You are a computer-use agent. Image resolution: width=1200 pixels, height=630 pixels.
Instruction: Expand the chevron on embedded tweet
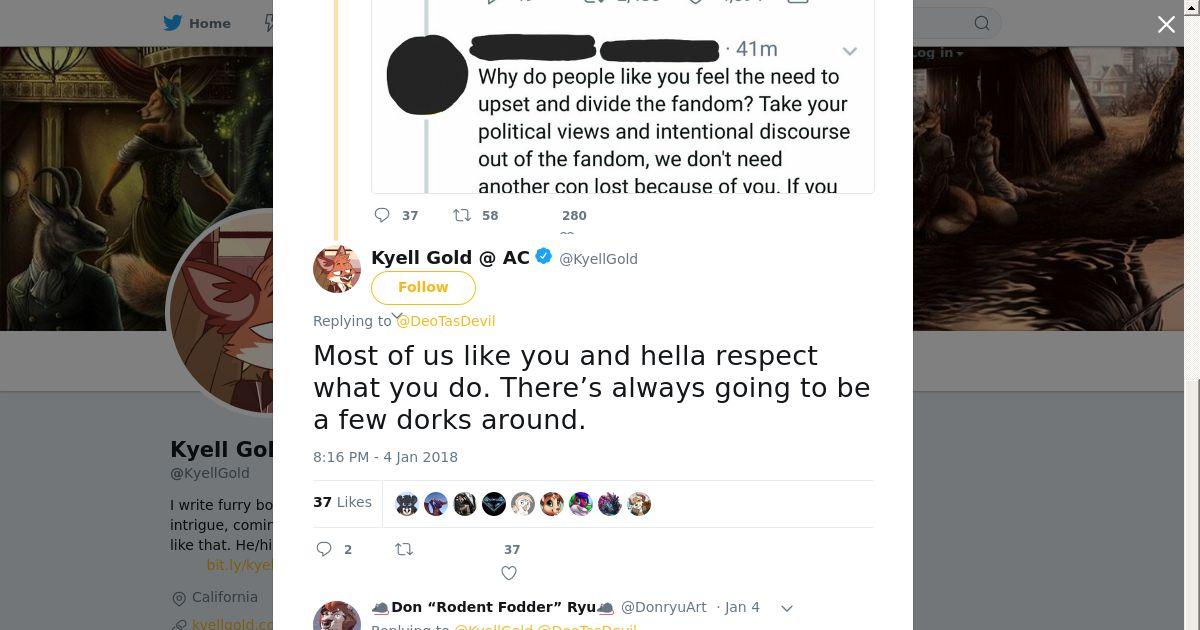click(849, 51)
